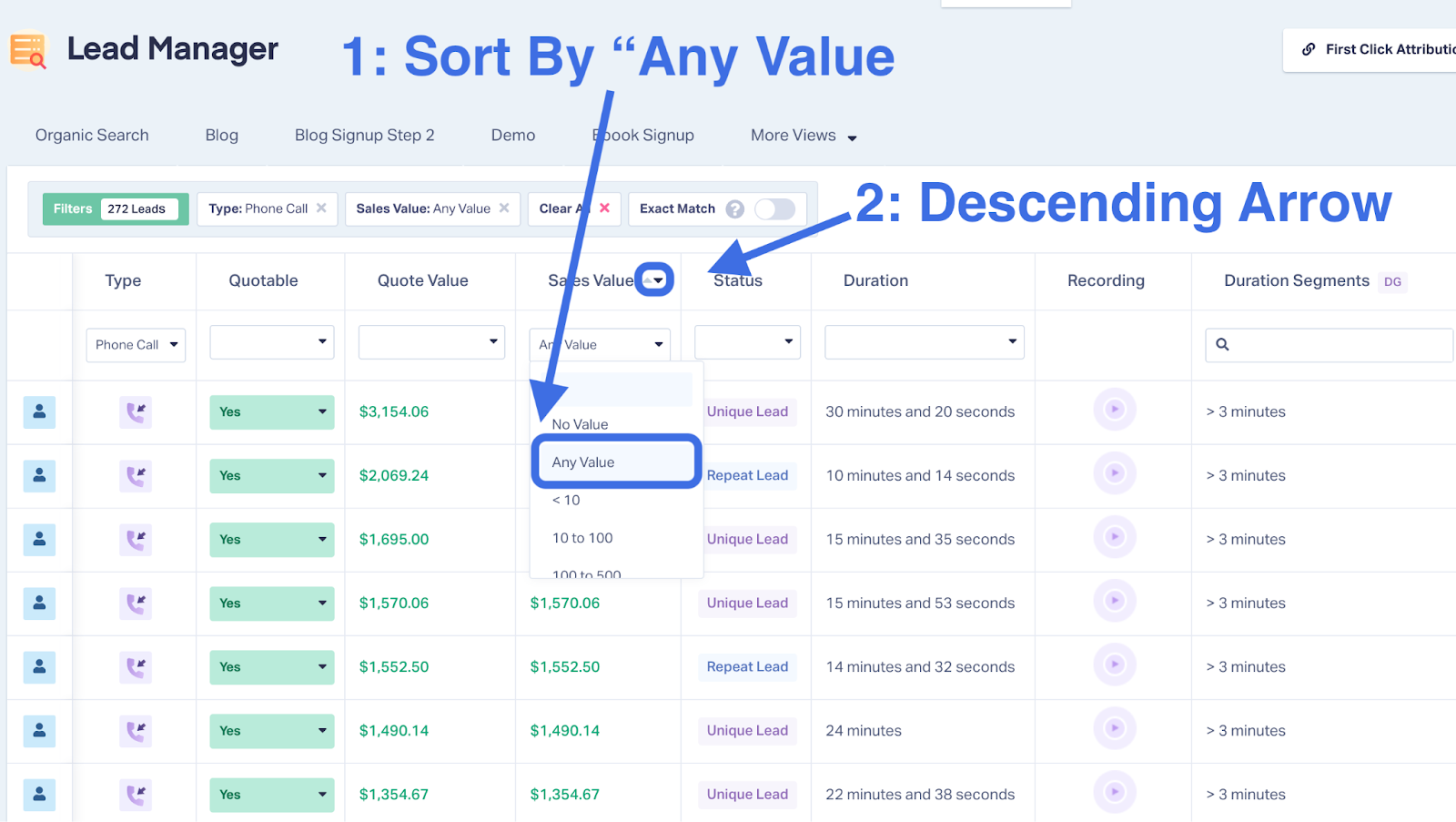Click the Type column header

click(123, 281)
